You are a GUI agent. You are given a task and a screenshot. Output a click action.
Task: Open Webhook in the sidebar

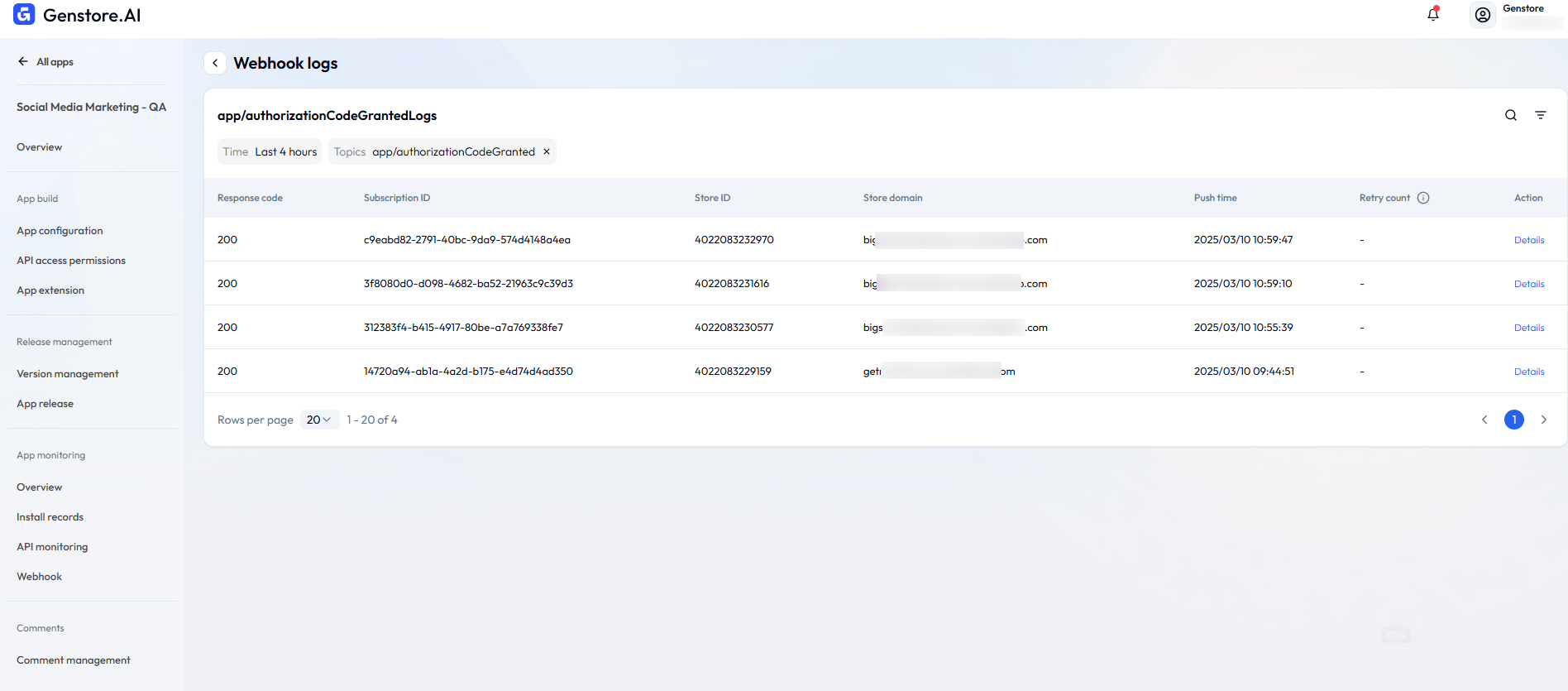(x=39, y=577)
